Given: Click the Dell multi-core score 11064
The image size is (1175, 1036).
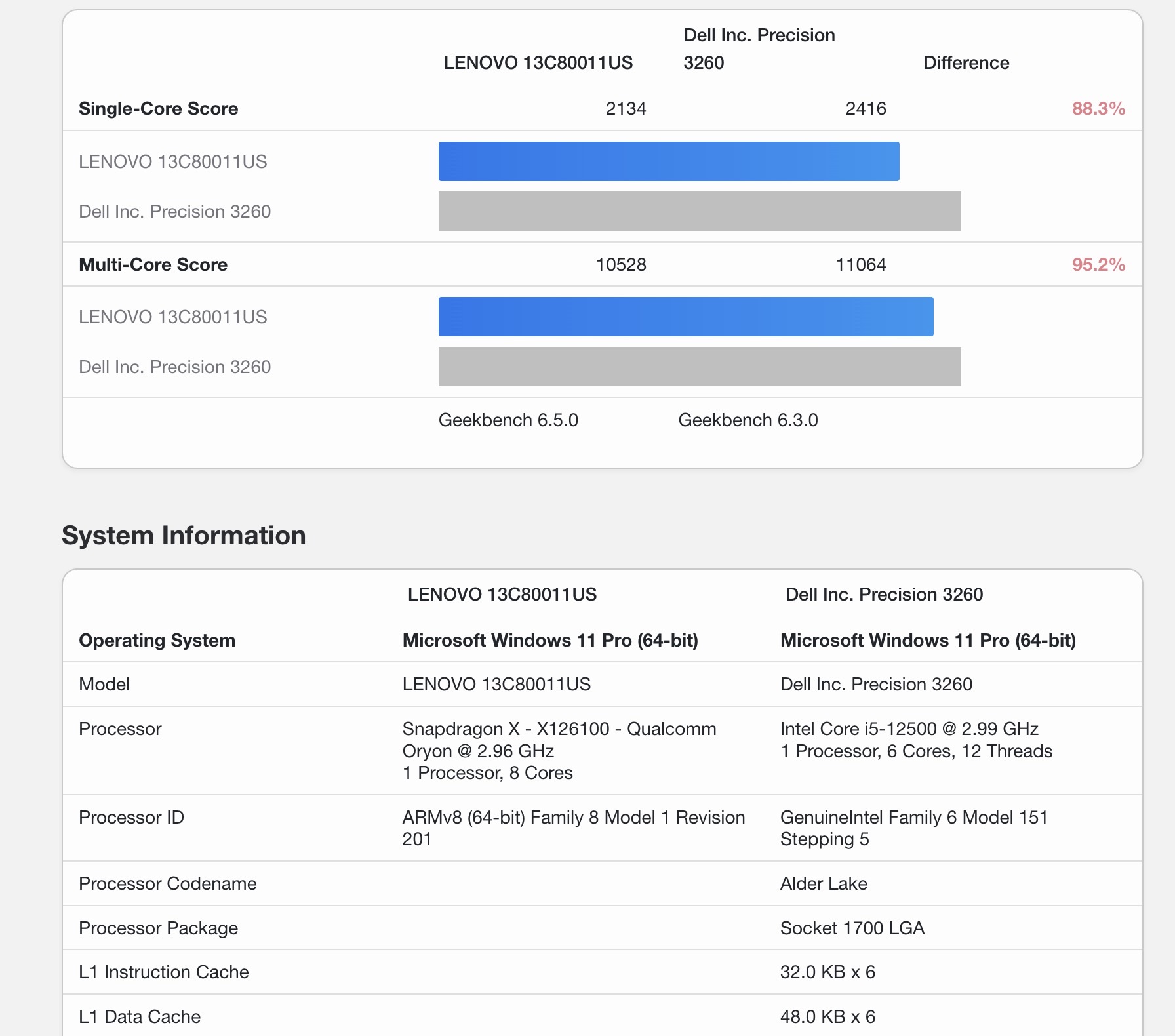Looking at the screenshot, I should [860, 265].
